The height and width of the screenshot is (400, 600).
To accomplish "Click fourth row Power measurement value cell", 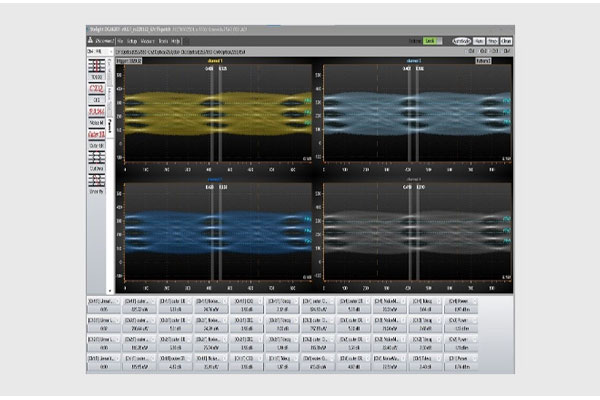I will (x=461, y=367).
